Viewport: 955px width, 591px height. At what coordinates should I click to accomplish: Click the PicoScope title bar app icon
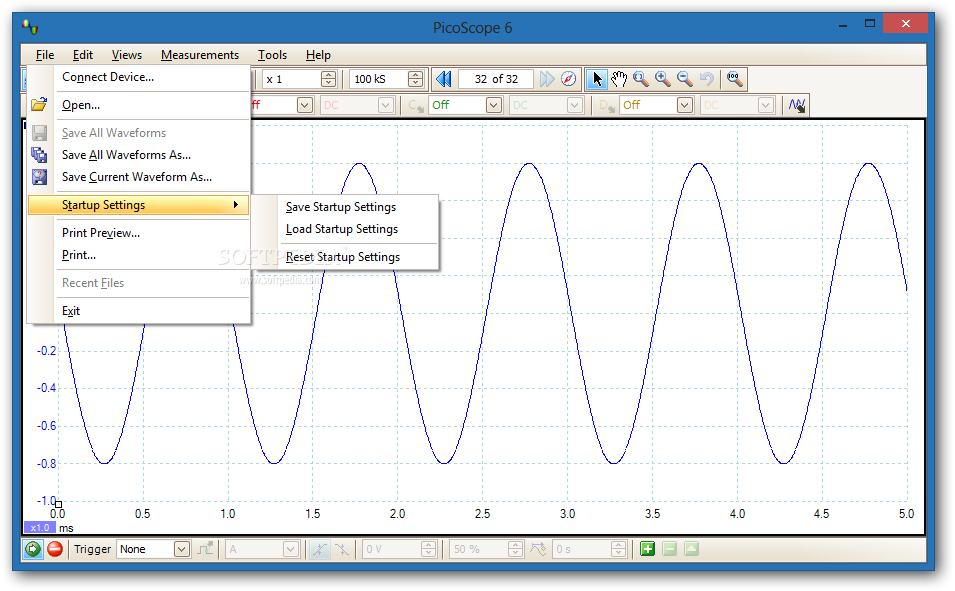pos(30,27)
